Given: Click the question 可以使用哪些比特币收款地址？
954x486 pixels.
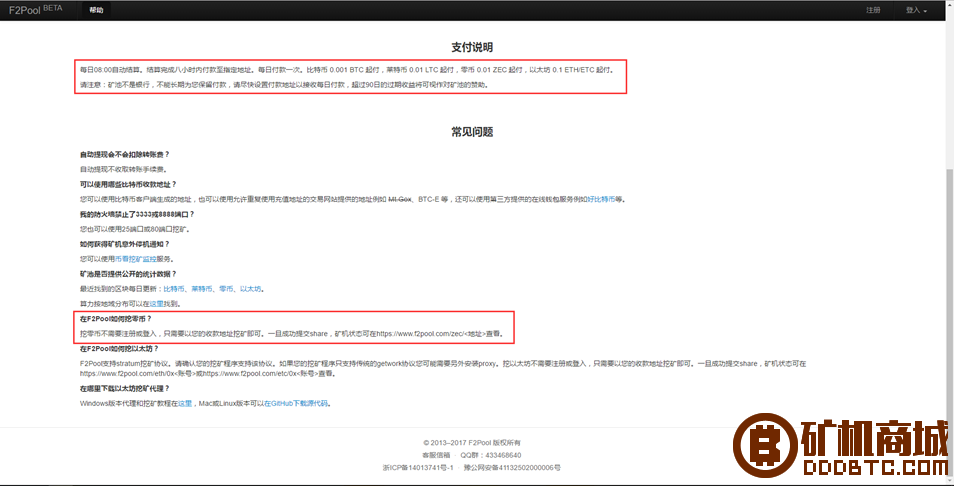Looking at the screenshot, I should [x=128, y=184].
